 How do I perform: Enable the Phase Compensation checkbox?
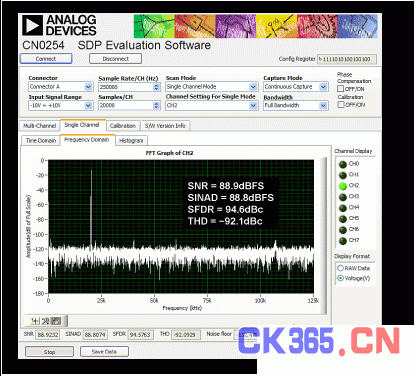340,89
